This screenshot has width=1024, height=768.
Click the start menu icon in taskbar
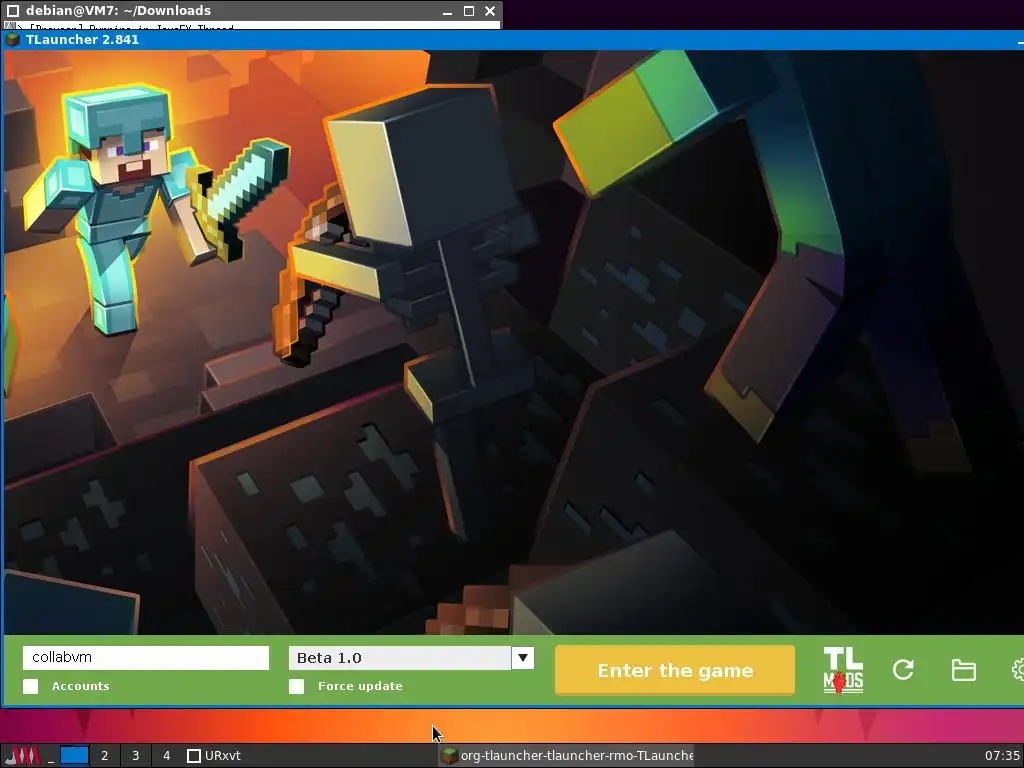pos(23,756)
